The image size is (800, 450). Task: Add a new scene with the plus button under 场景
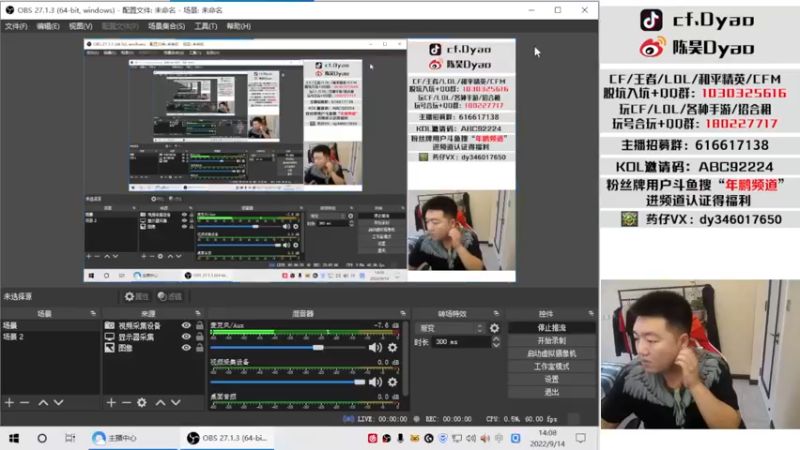[10, 403]
